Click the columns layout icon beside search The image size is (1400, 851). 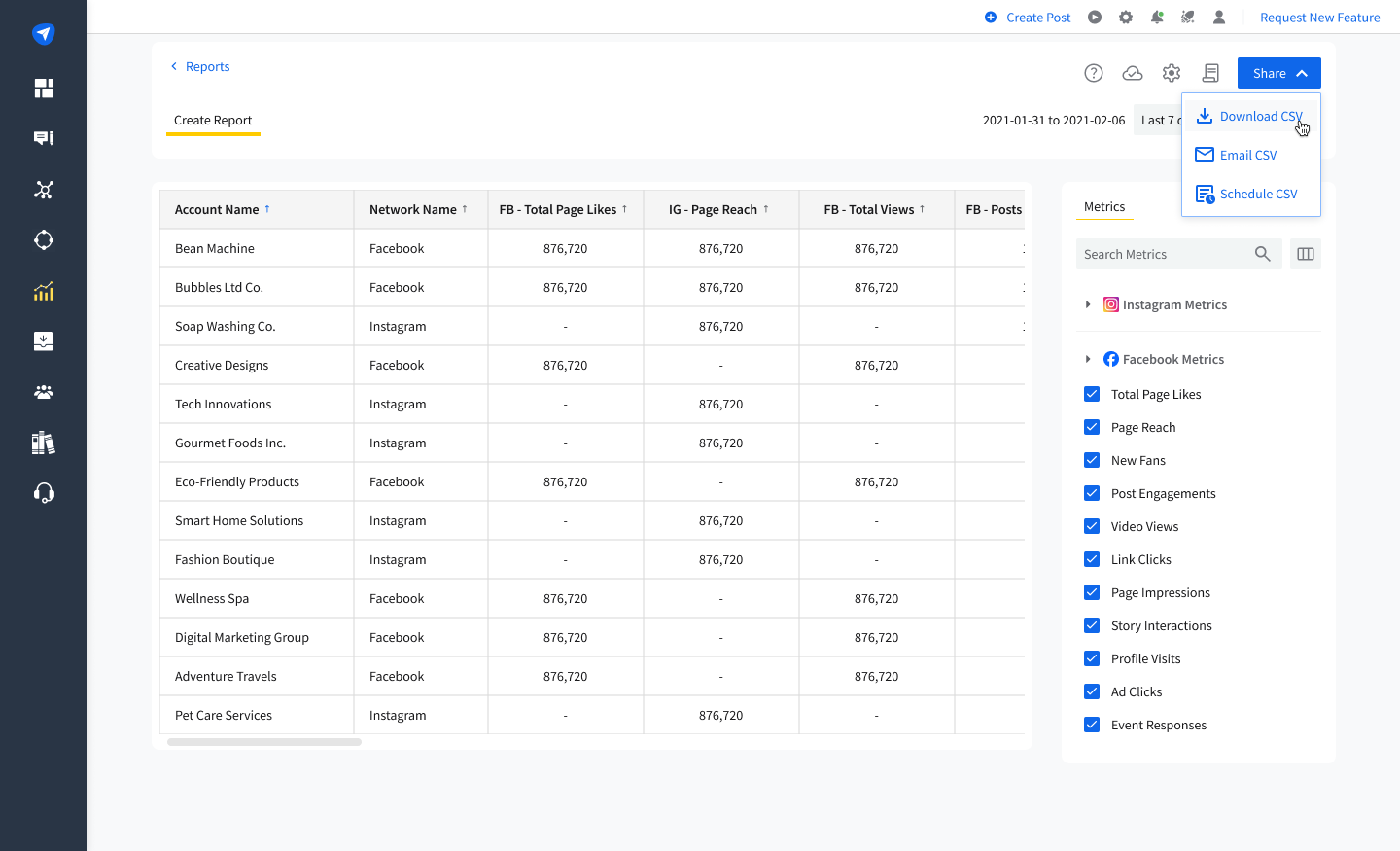click(1306, 254)
